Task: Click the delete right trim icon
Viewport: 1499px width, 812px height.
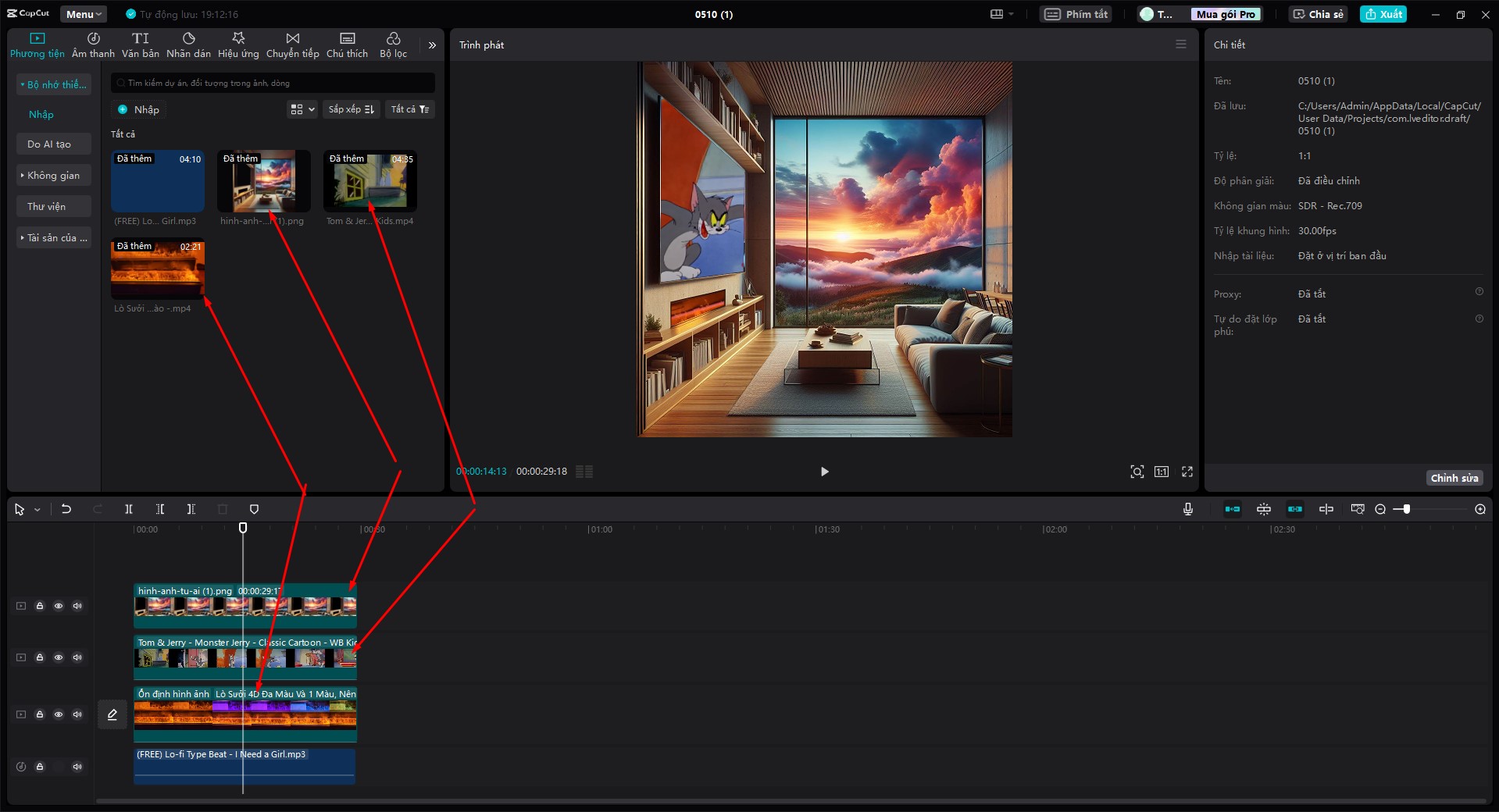Action: click(x=191, y=509)
